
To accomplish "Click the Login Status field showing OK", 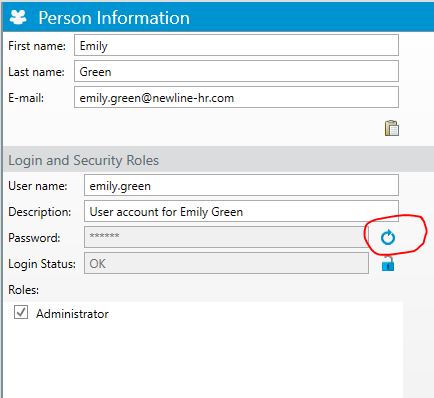I will coord(226,263).
